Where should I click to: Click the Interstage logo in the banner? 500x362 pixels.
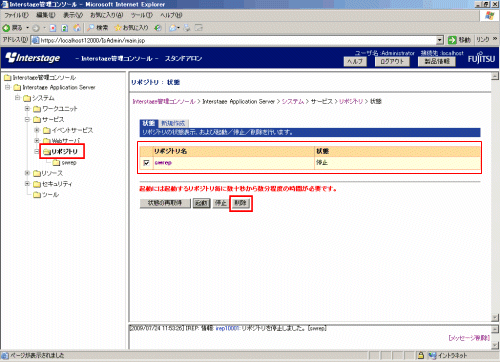coord(33,58)
